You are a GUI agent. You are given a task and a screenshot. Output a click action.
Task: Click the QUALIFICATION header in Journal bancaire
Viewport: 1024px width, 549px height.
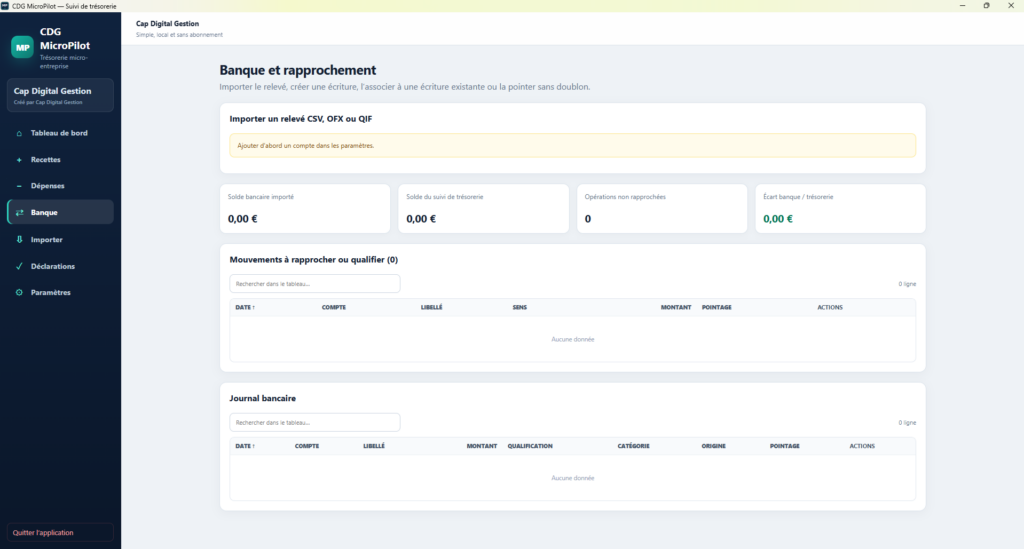(x=530, y=447)
